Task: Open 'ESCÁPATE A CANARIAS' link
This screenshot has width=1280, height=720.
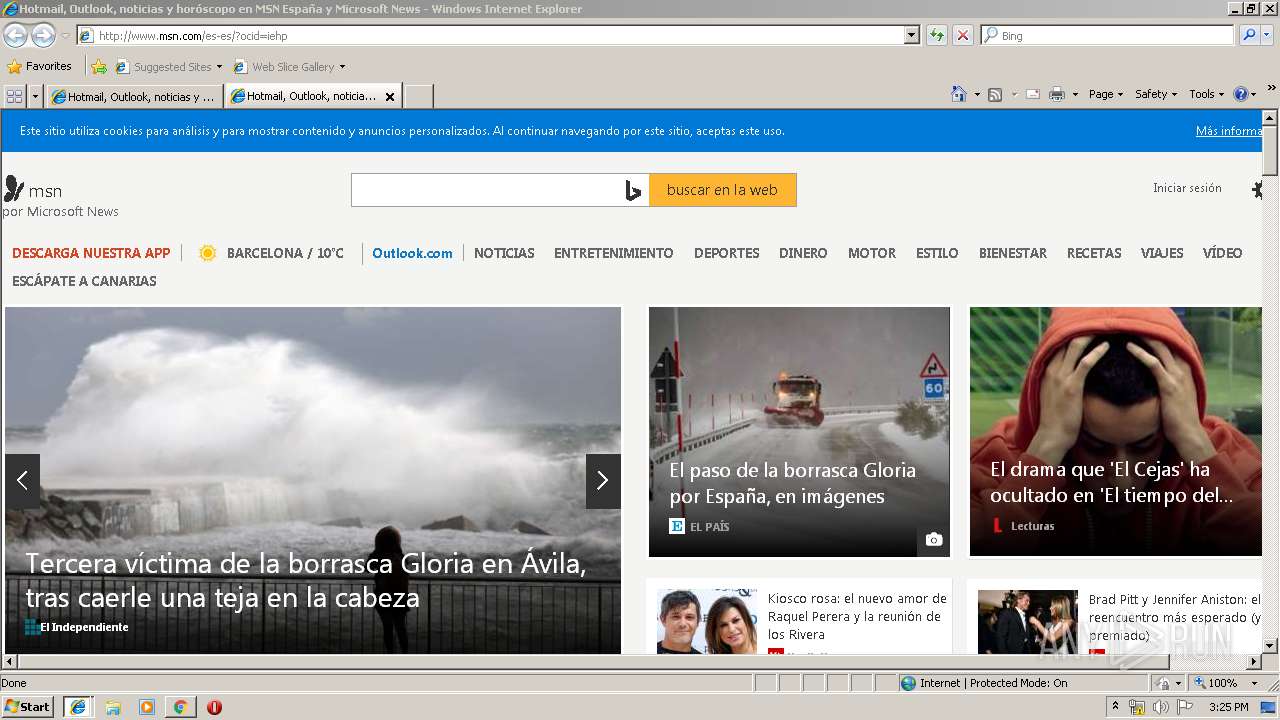Action: (x=84, y=281)
